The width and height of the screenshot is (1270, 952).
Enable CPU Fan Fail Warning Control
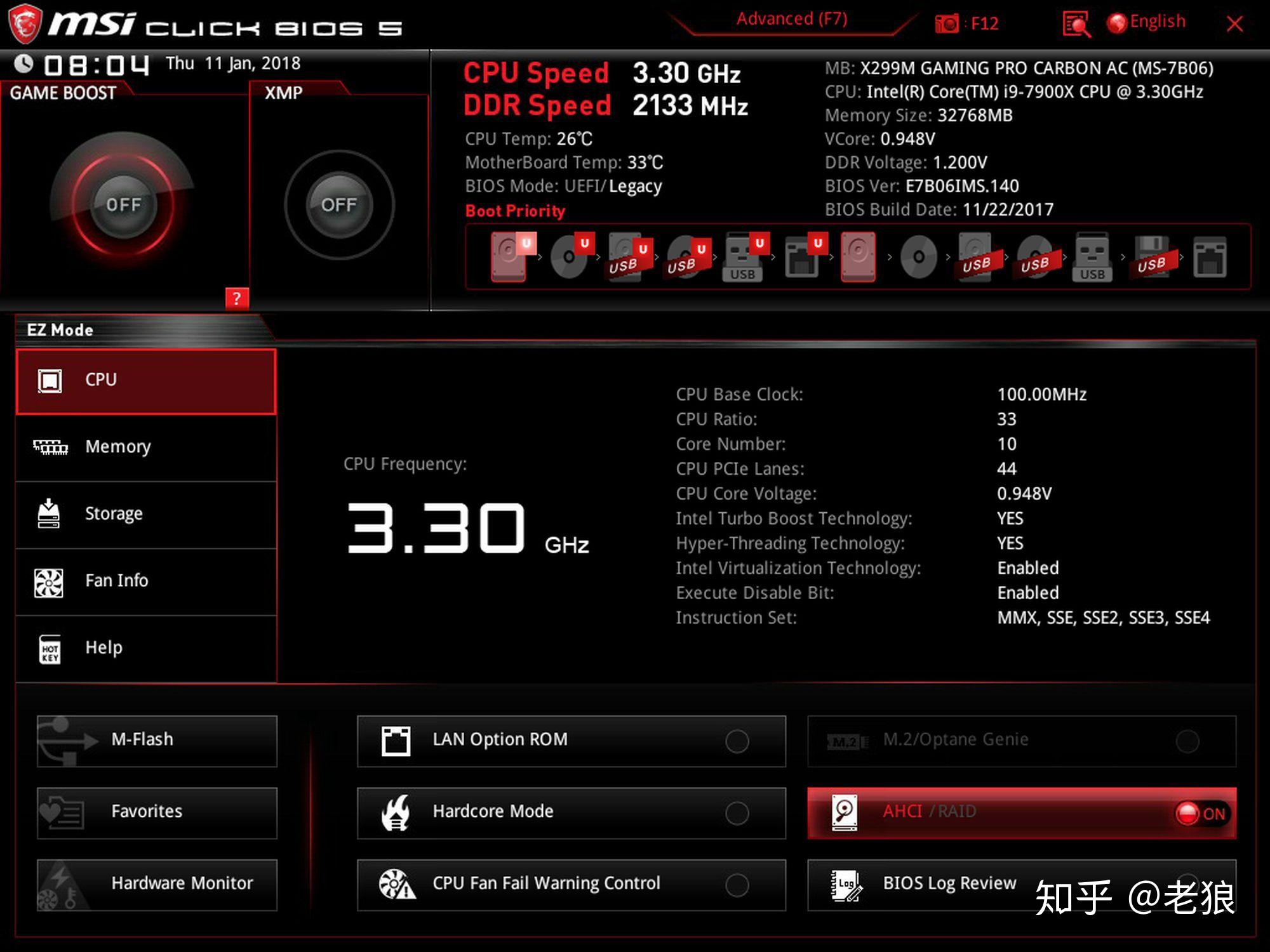(737, 884)
